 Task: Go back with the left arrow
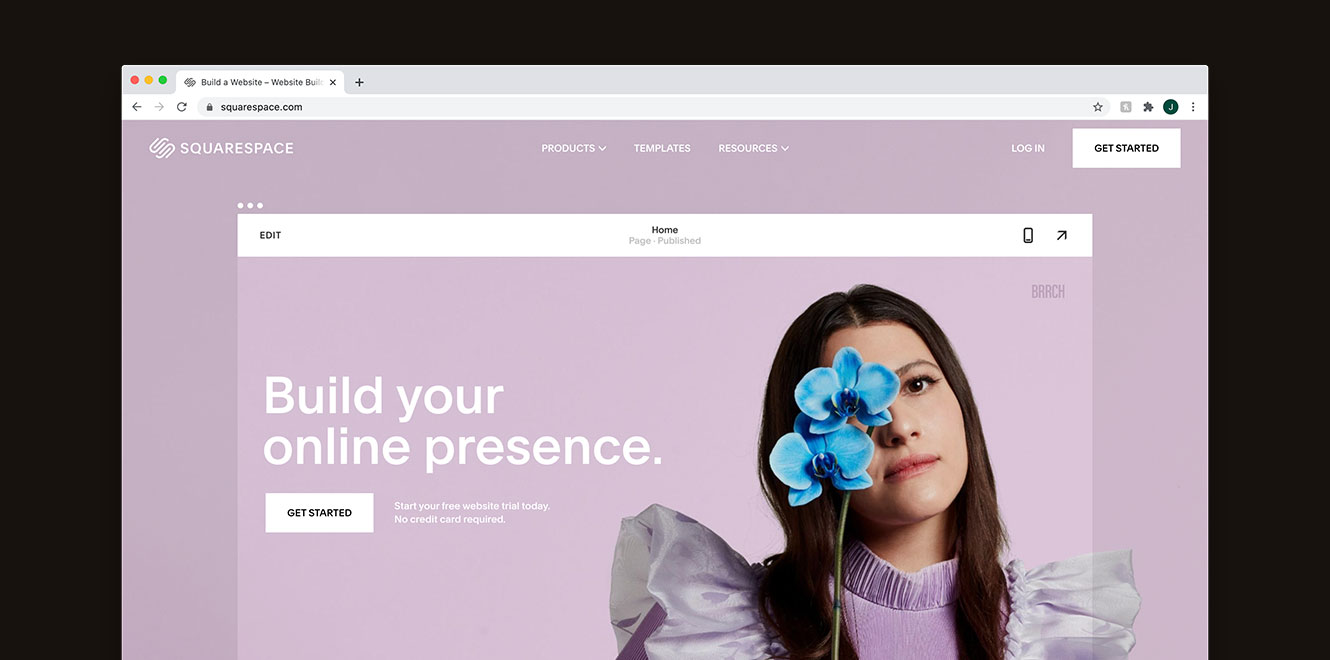[137, 107]
